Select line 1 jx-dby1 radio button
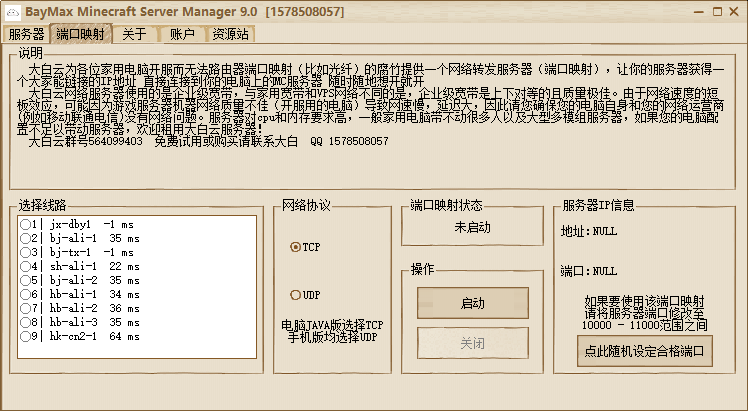The image size is (748, 411). tap(25, 224)
